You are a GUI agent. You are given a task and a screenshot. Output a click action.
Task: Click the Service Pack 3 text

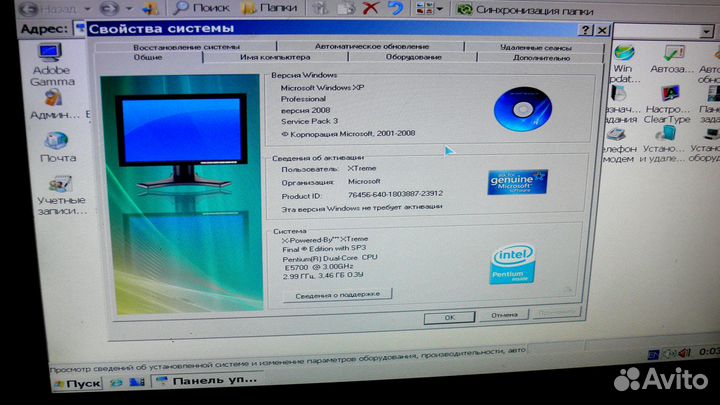coord(309,121)
